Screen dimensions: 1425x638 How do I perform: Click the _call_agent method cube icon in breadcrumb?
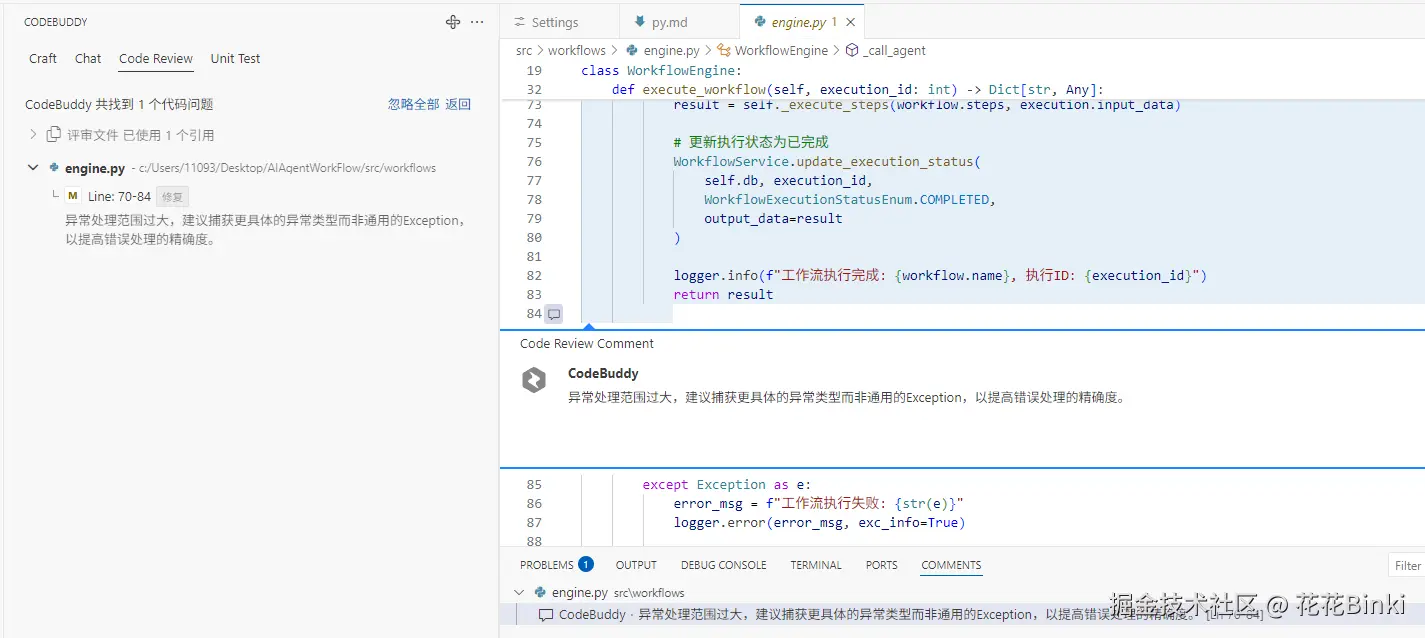pos(852,50)
